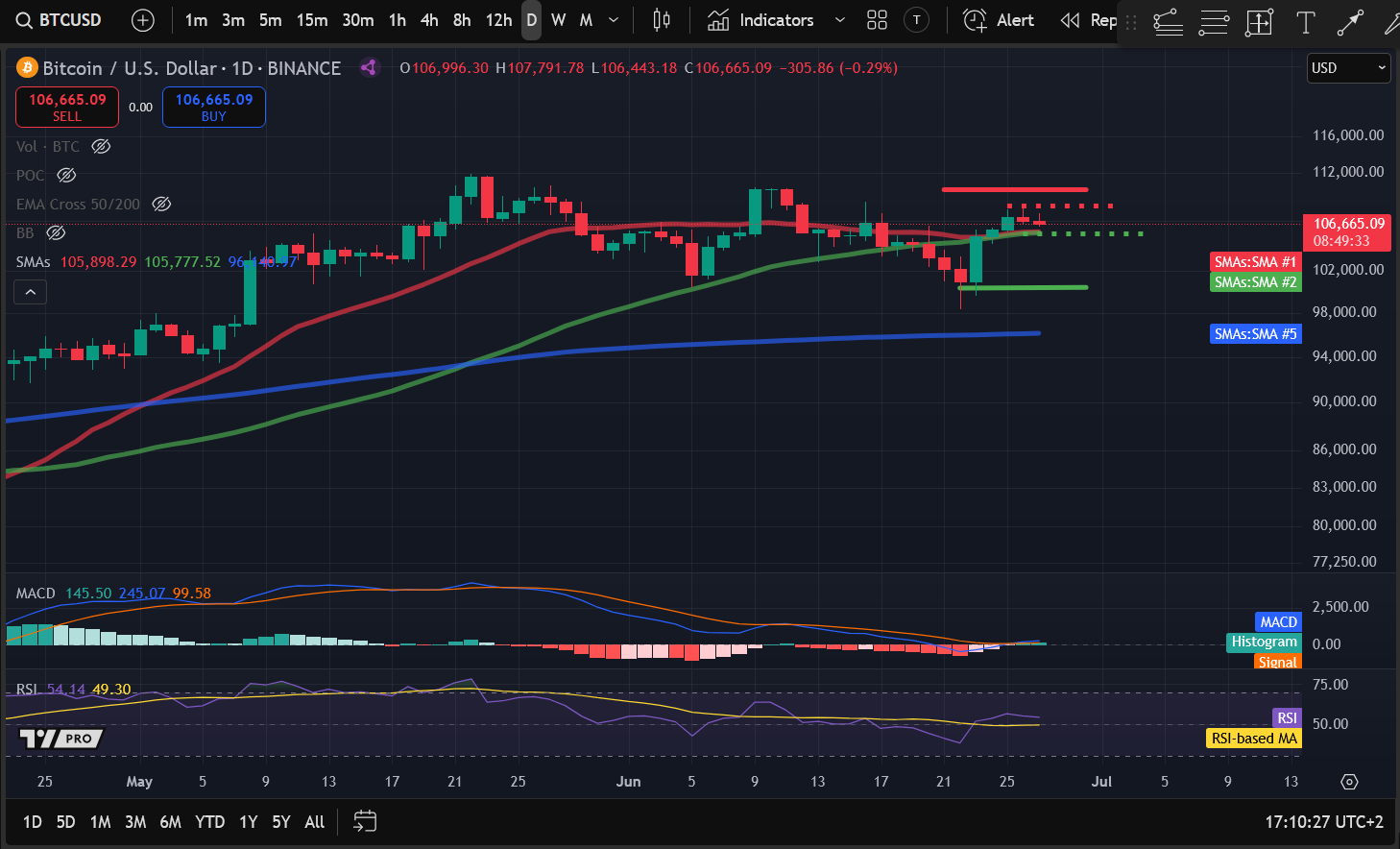Open the candlestick chart type selector
This screenshot has height=849, width=1400.
[x=662, y=20]
